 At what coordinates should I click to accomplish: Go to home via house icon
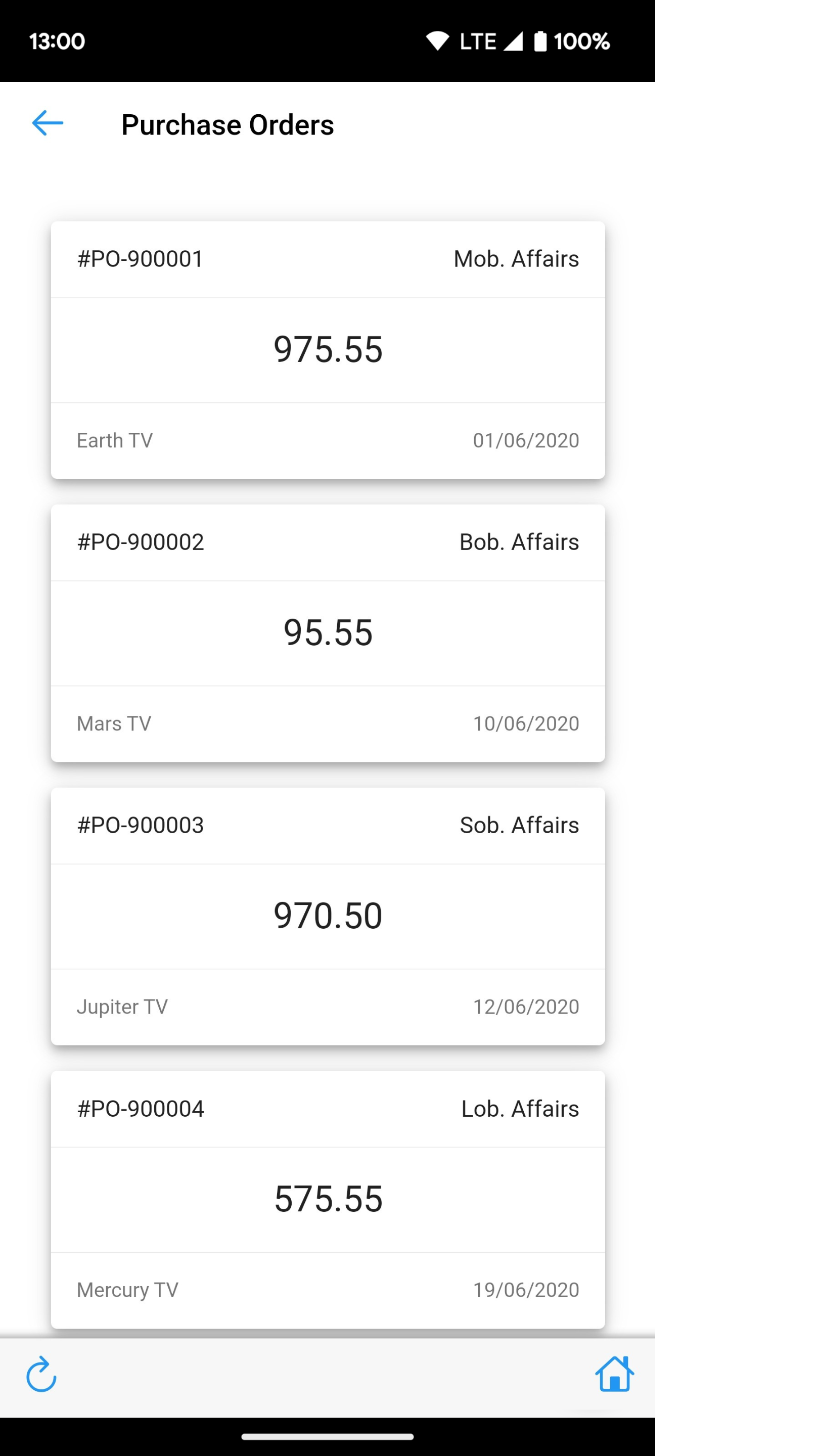pos(614,1374)
